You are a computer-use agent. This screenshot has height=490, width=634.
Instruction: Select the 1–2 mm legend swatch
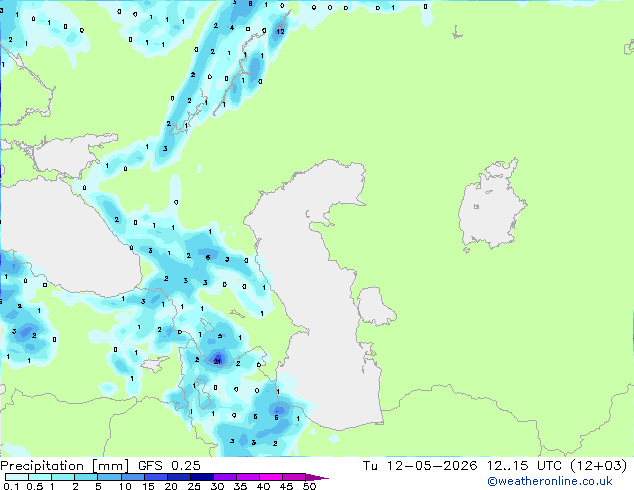point(63,477)
